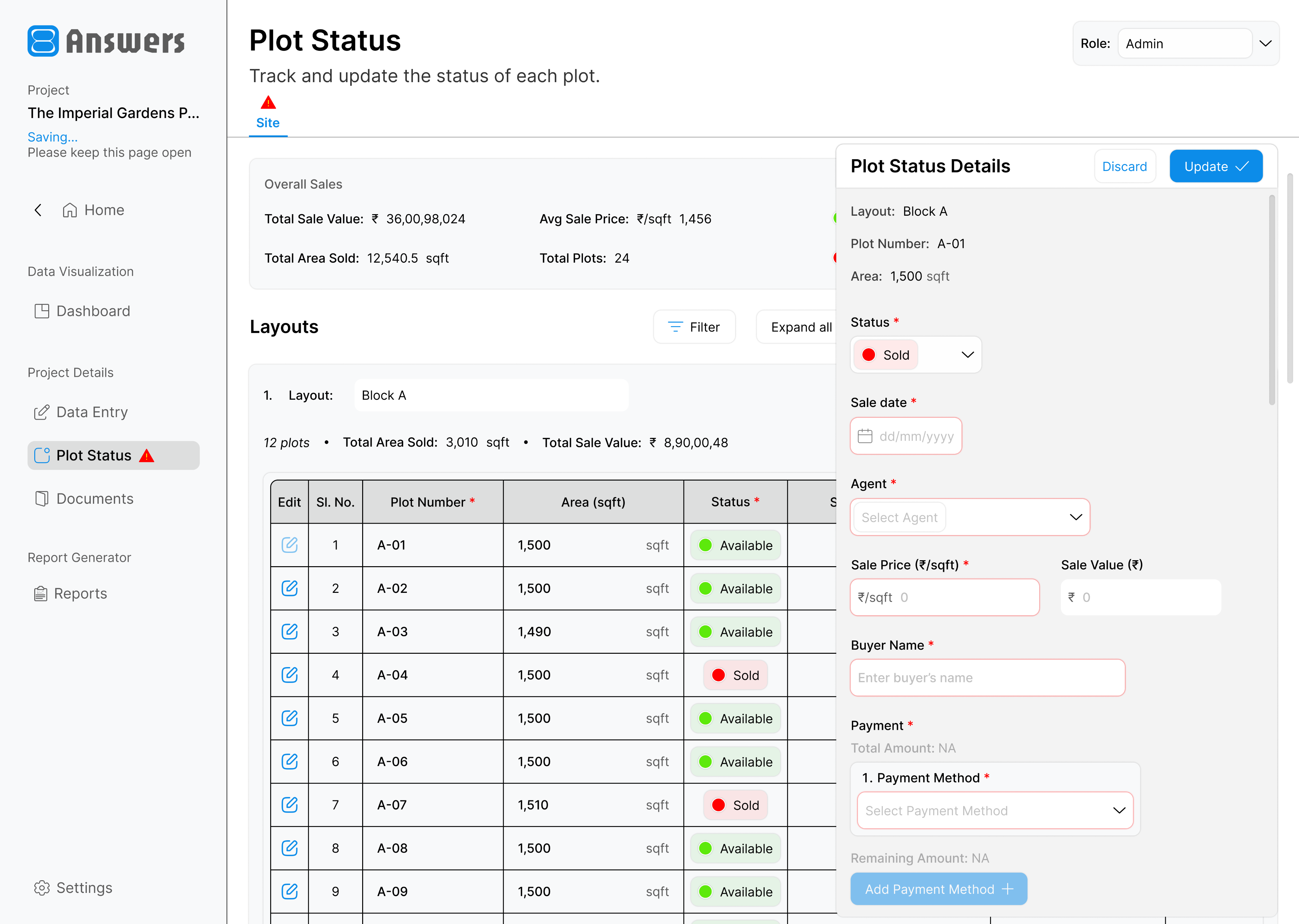
Task: Click the edit icon for plot A-04
Action: (x=290, y=675)
